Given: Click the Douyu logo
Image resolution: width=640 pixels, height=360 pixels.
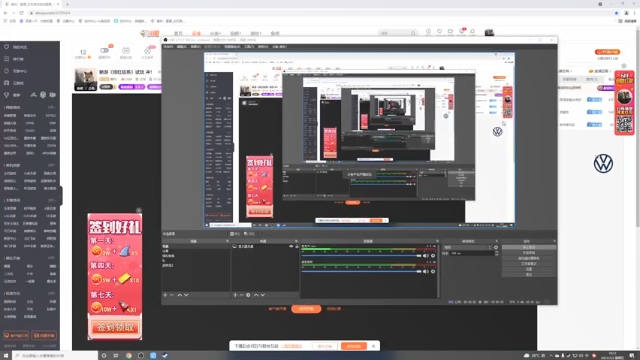Looking at the screenshot, I should tap(149, 33).
